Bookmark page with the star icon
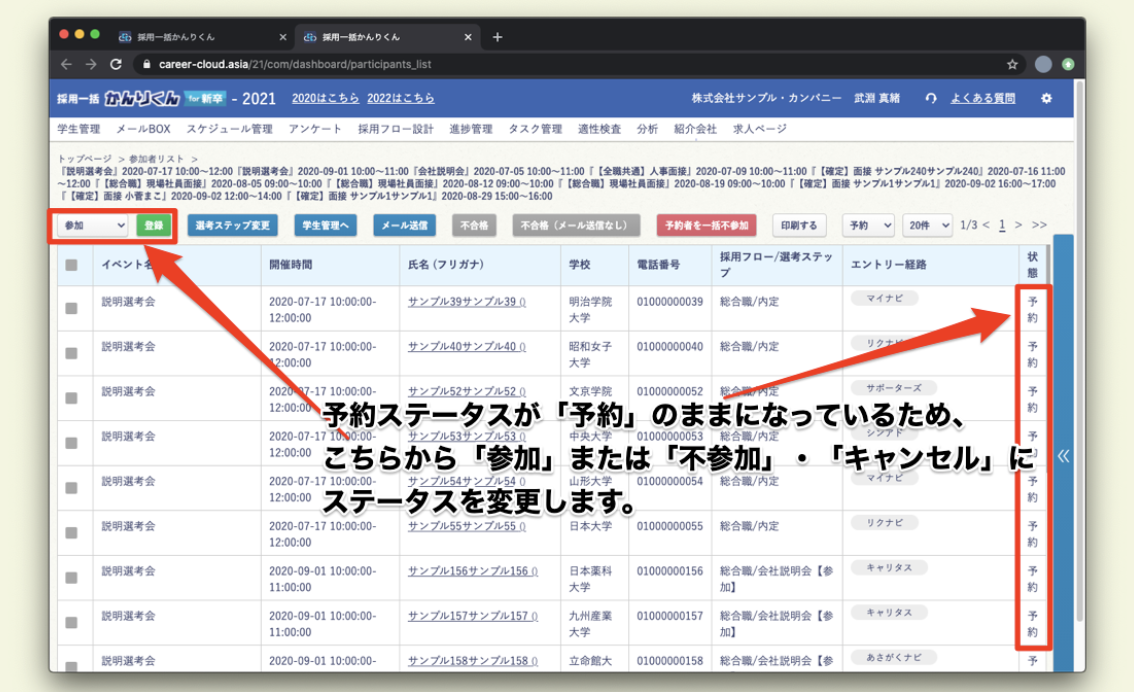The image size is (1134, 692). click(1013, 64)
